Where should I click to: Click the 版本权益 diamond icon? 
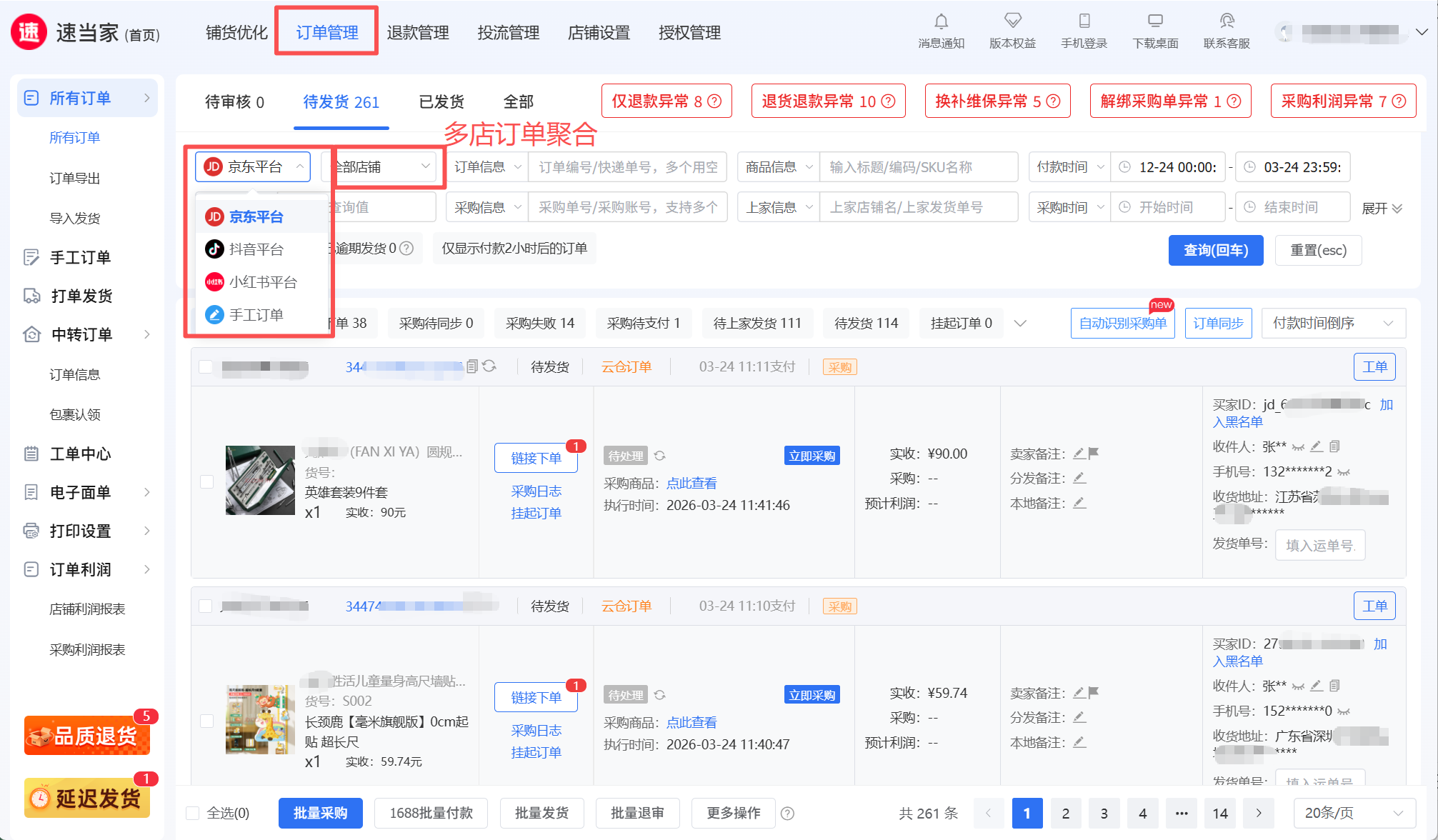point(1012,21)
